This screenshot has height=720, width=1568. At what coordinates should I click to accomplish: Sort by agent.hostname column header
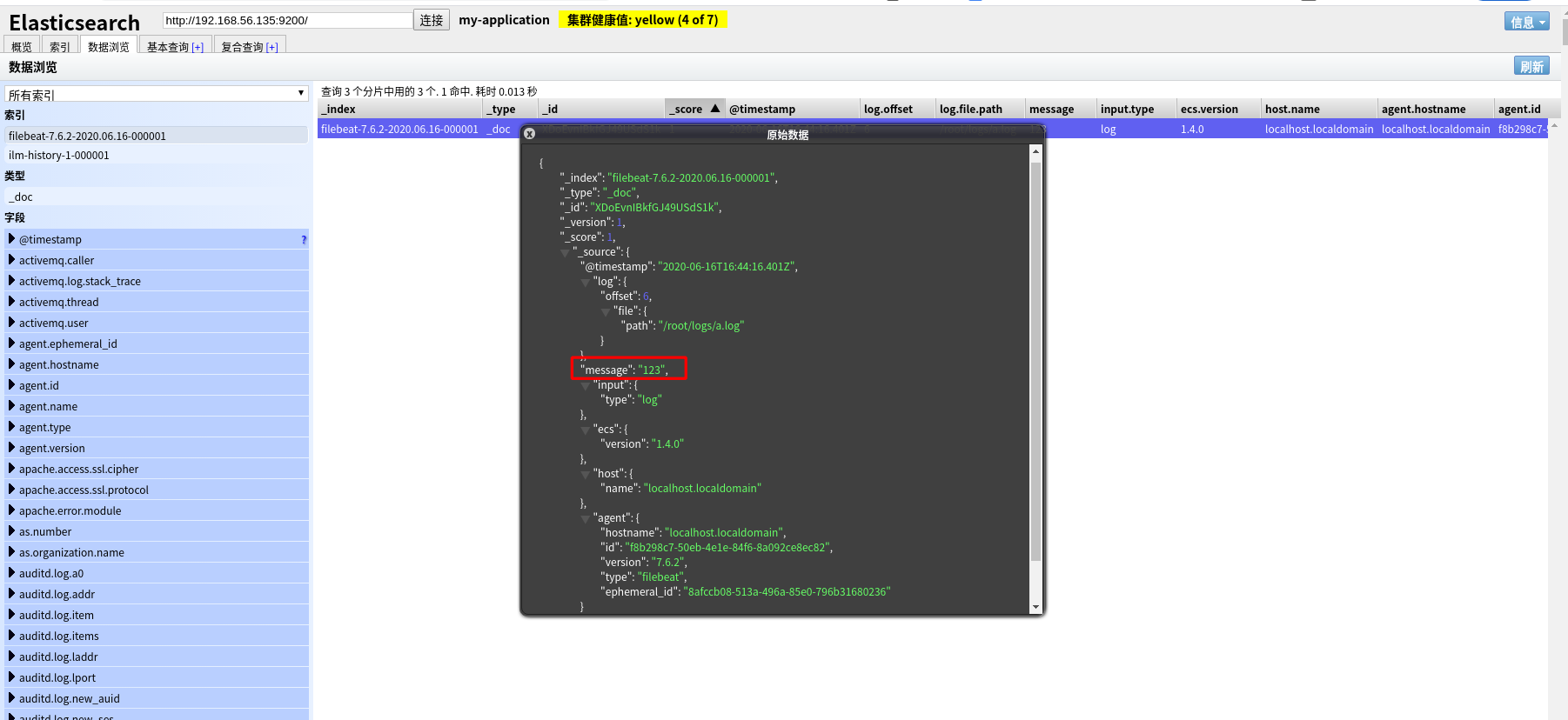click(1436, 109)
